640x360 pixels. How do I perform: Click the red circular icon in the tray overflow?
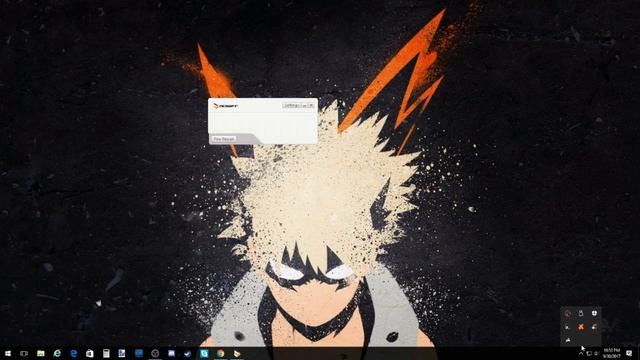567,313
